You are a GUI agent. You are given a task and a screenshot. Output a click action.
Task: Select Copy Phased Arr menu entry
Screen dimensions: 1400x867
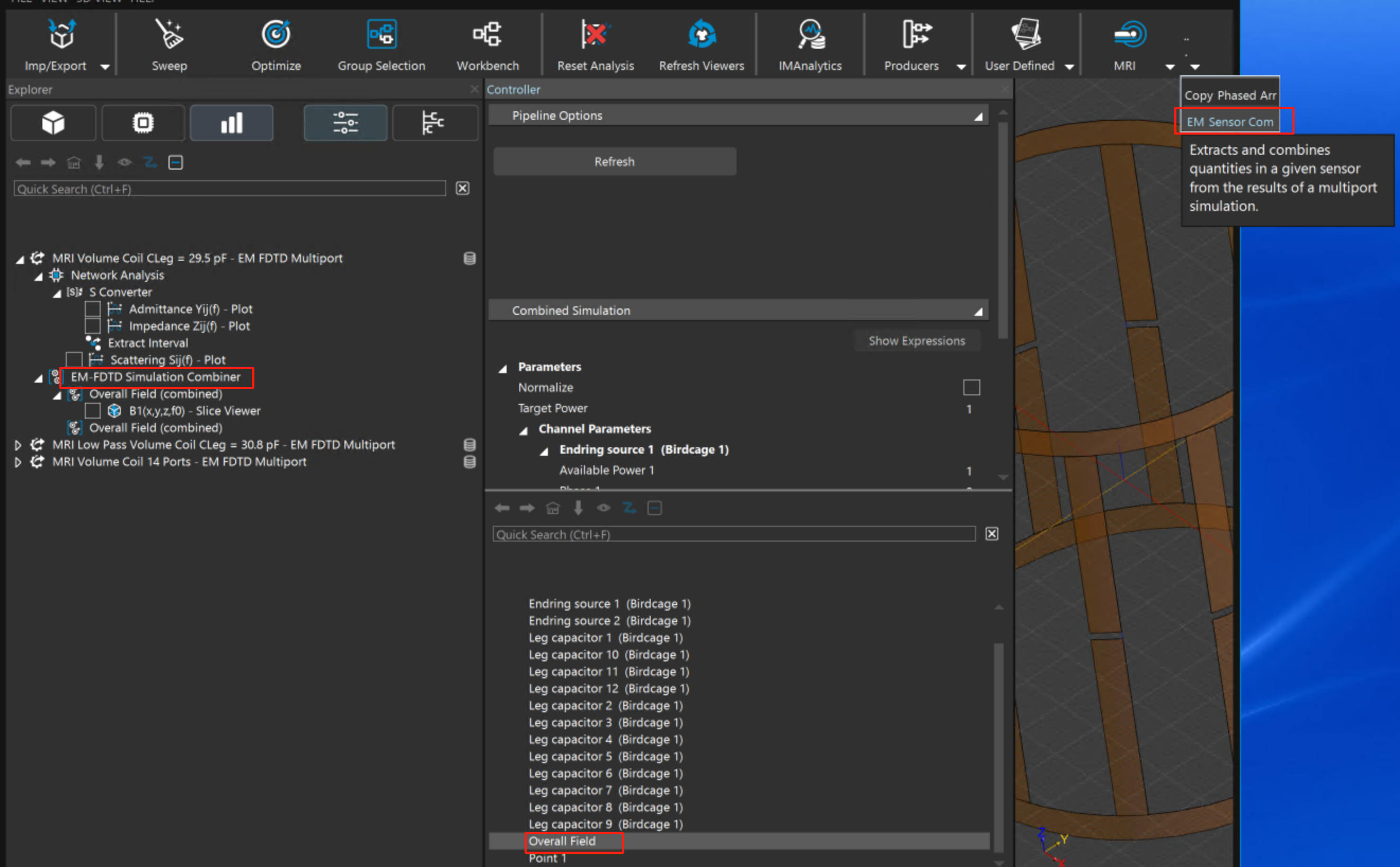[x=1230, y=95]
